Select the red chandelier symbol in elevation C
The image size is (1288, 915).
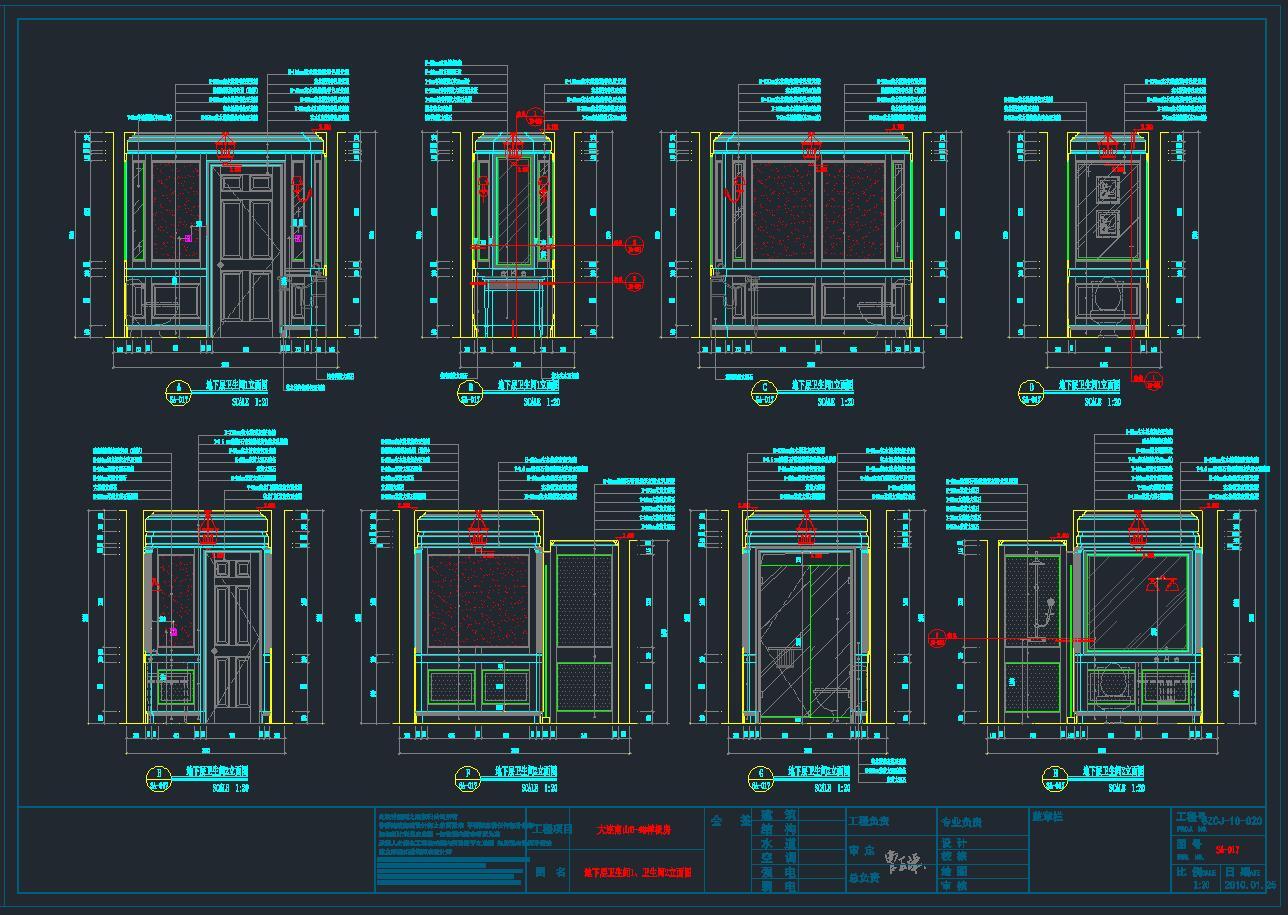pos(810,146)
